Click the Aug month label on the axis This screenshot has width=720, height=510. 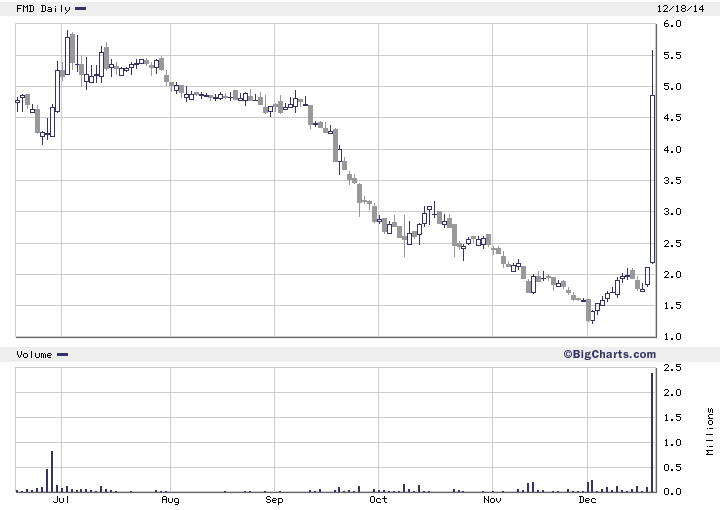(170, 500)
